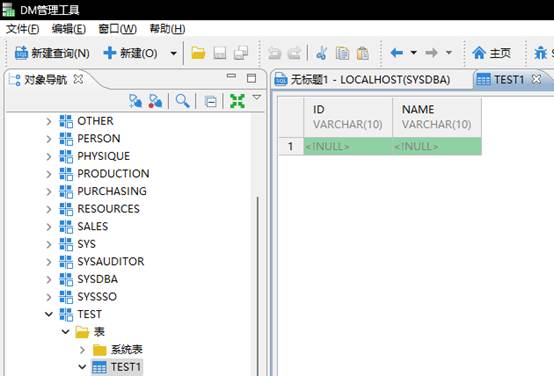Click the Save All toolbar icon
Screen dimensions: 554x376
241,53
